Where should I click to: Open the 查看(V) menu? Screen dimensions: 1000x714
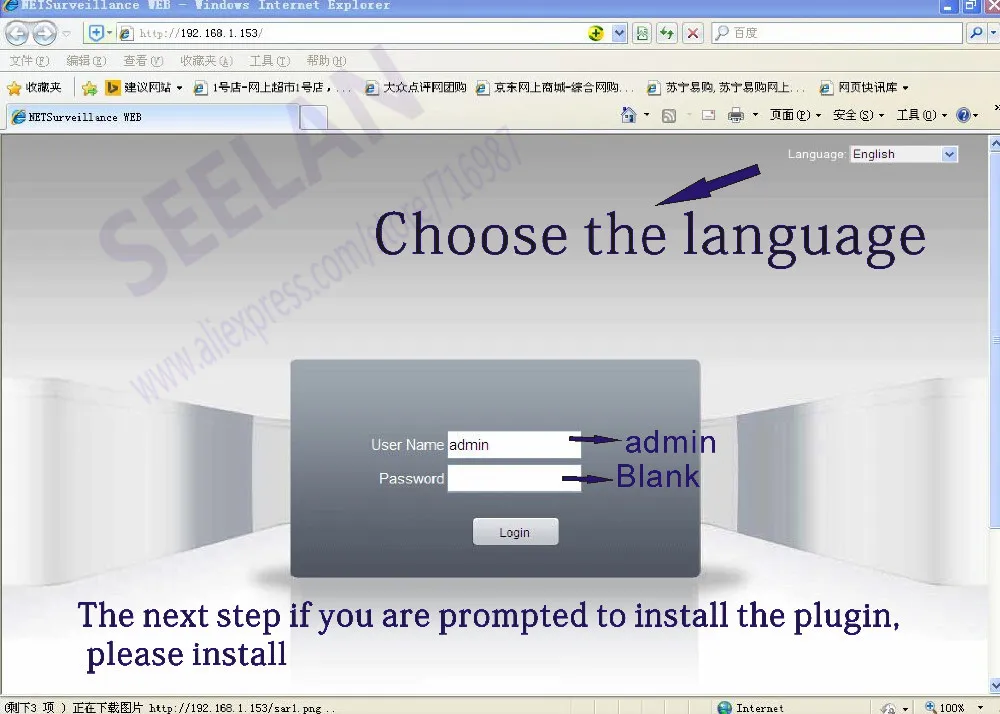(143, 61)
